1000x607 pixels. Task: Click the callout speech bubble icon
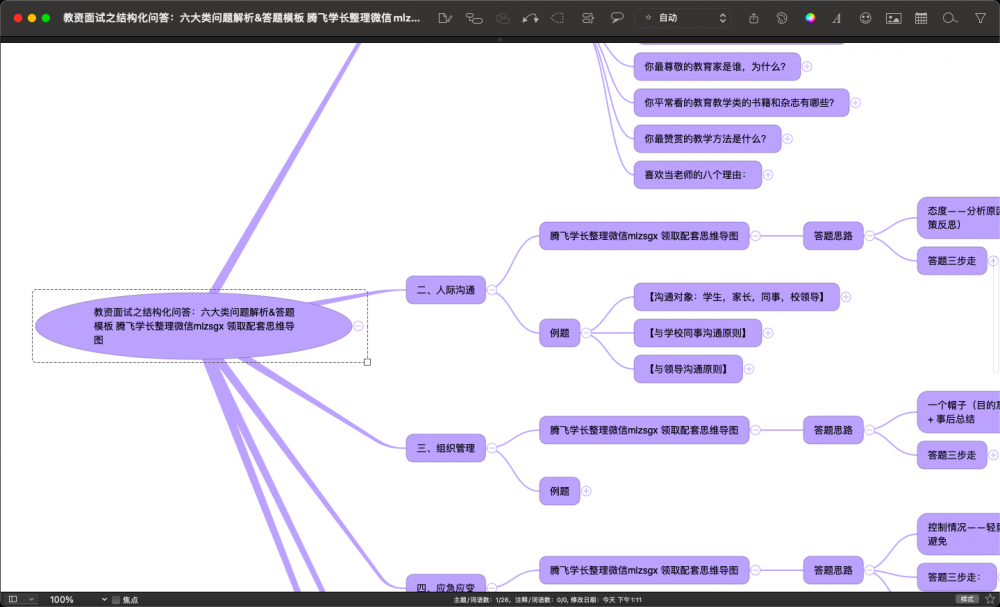click(617, 18)
